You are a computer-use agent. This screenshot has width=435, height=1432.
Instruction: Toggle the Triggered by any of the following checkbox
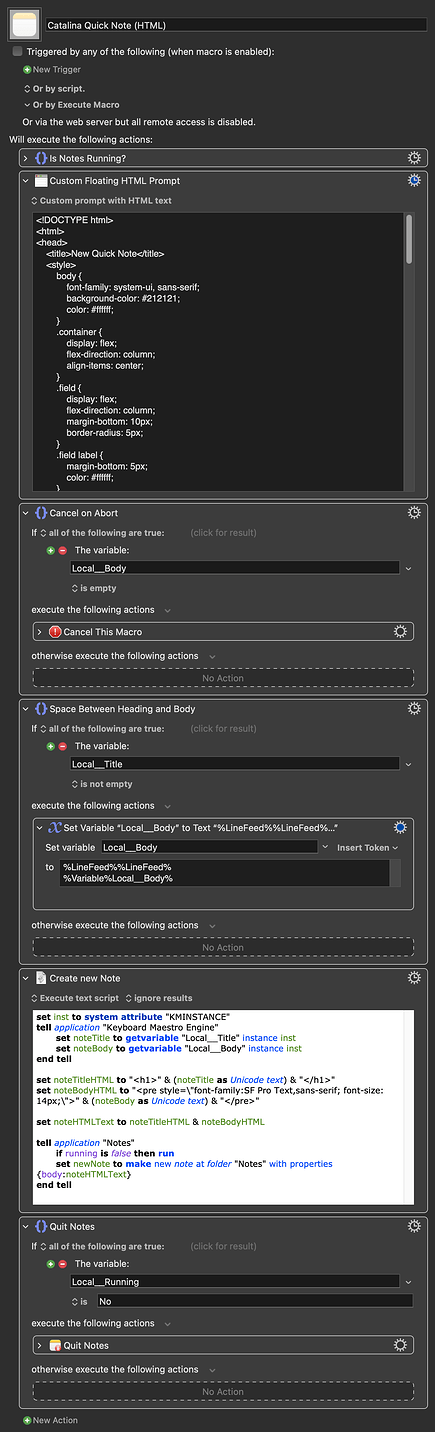click(18, 50)
